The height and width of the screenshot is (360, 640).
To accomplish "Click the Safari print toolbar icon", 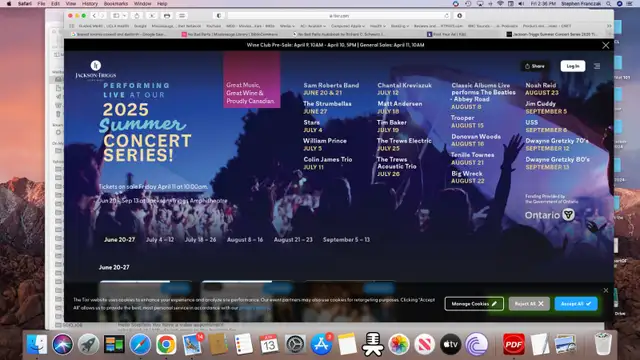I will [x=167, y=16].
